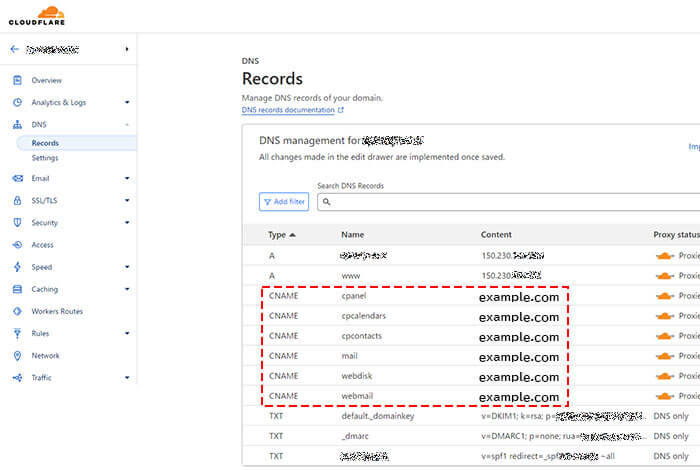The image size is (700, 470).
Task: Expand the Security submenu arrow
Action: [127, 222]
